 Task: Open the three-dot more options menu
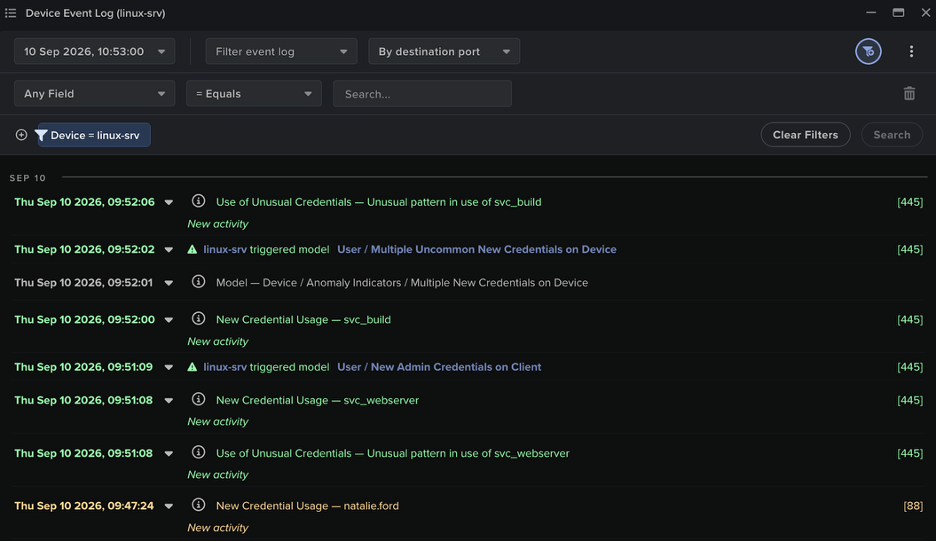[911, 51]
